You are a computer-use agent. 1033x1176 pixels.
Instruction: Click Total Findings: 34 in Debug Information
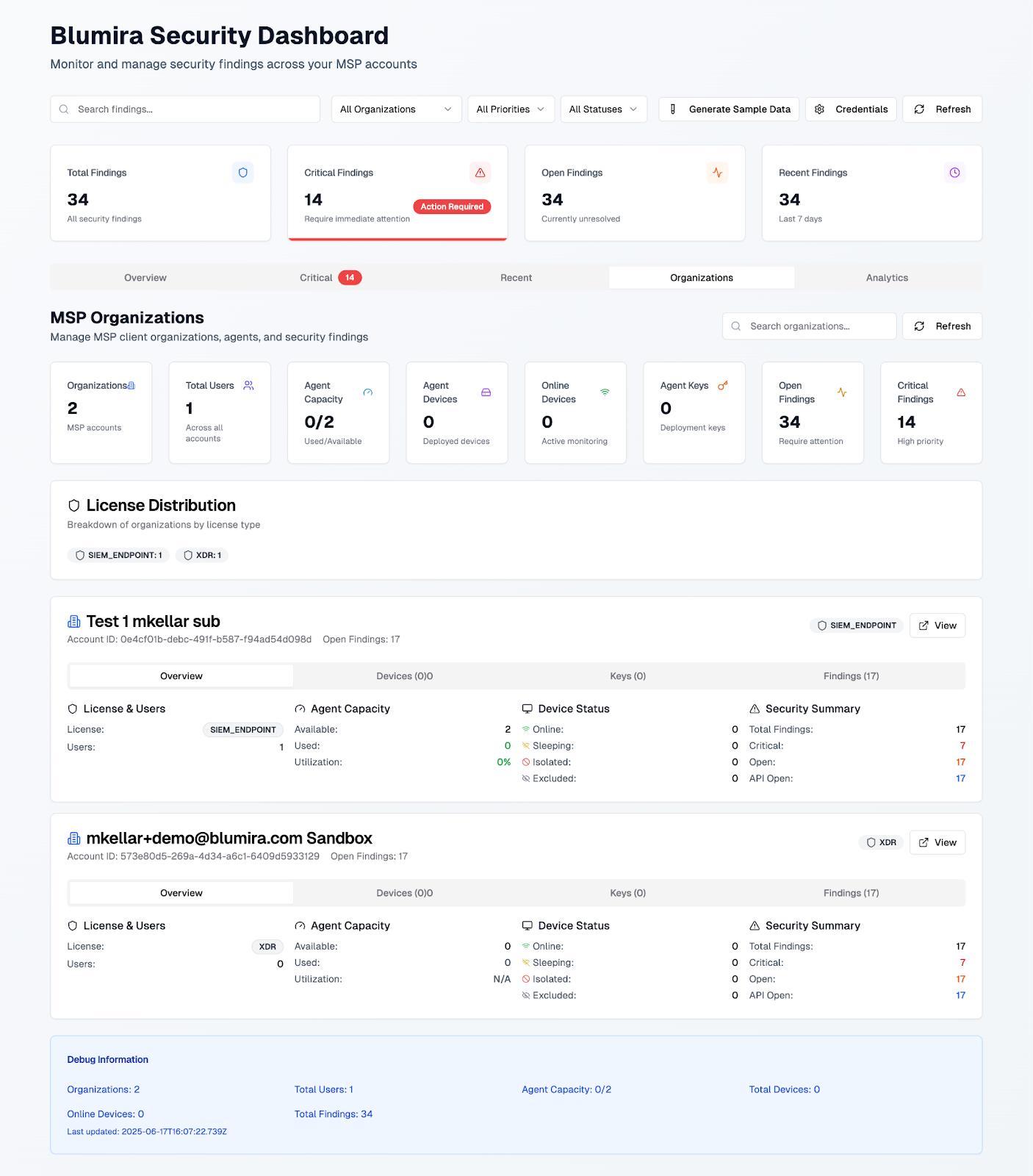pos(334,1114)
